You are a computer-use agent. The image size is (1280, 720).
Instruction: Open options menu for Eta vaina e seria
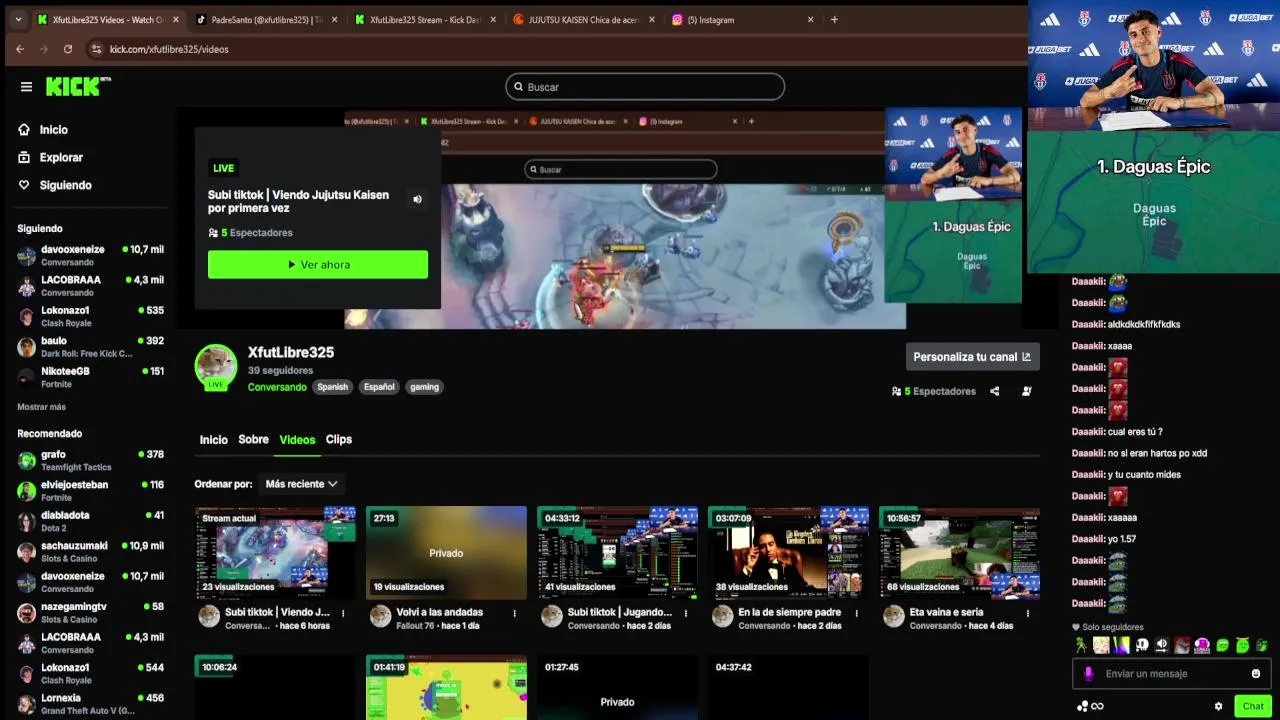(x=1028, y=613)
